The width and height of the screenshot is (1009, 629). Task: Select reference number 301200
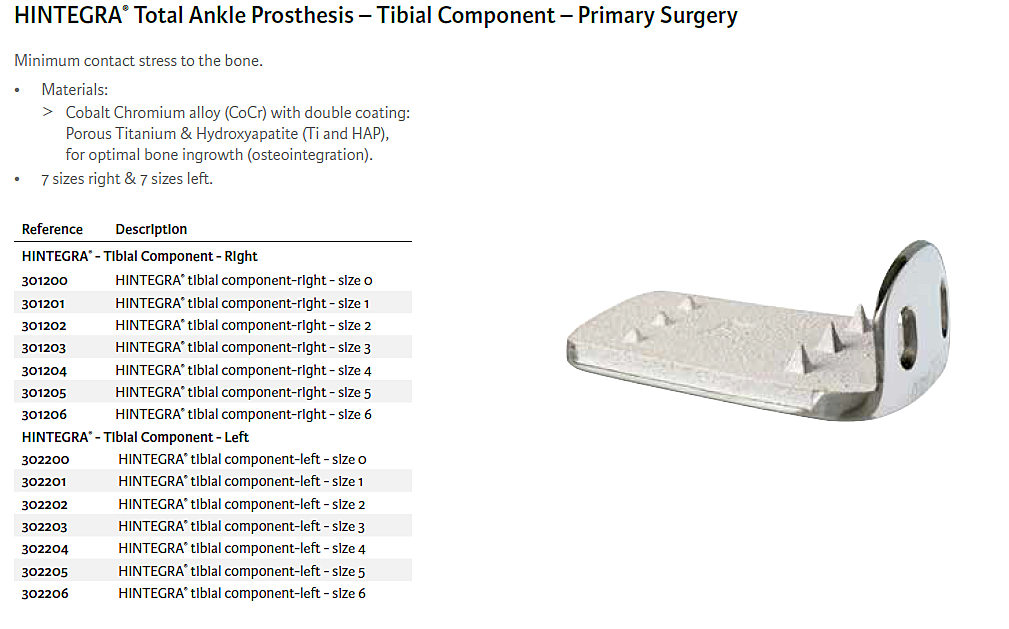[x=45, y=281]
